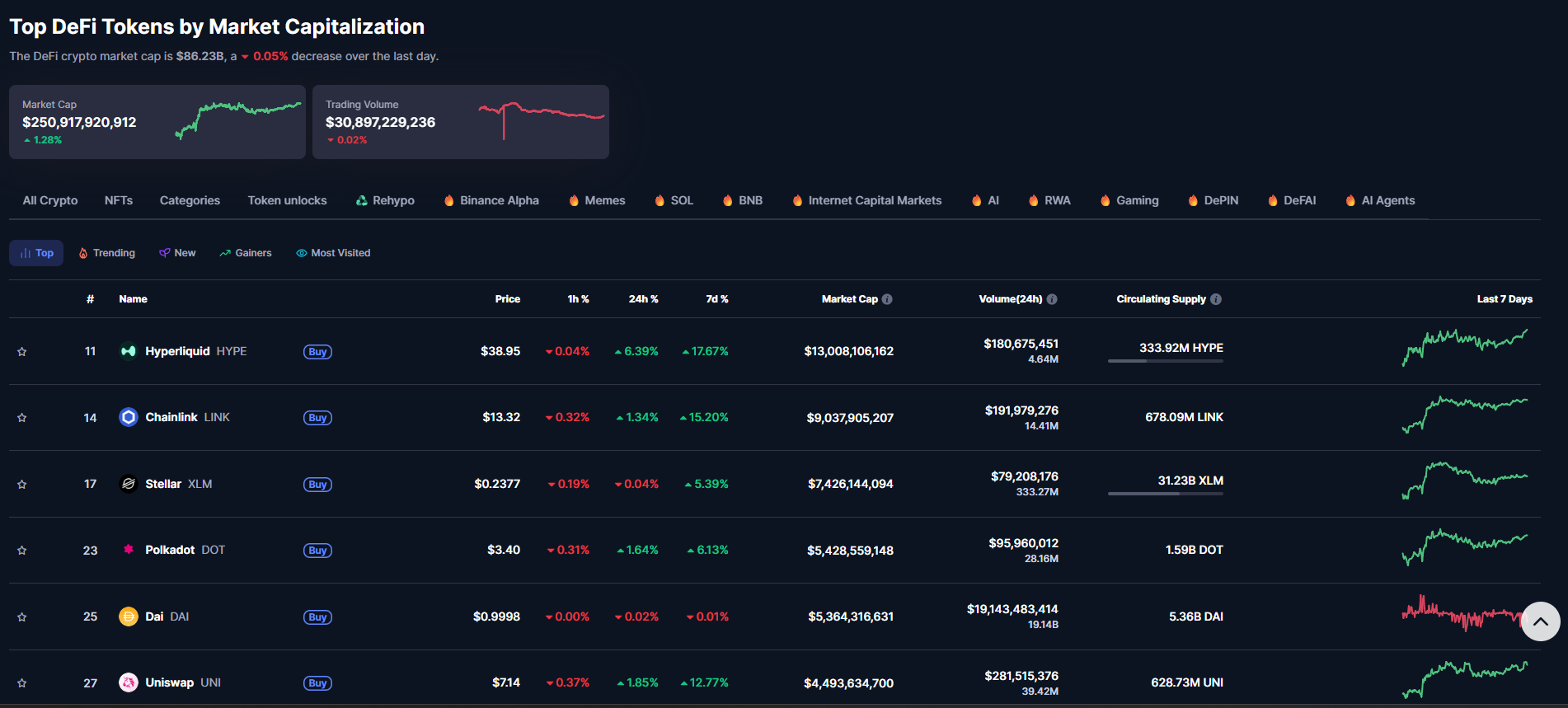The height and width of the screenshot is (708, 1568).
Task: Open Hyperliquid last 7 days chart
Action: [x=1465, y=348]
